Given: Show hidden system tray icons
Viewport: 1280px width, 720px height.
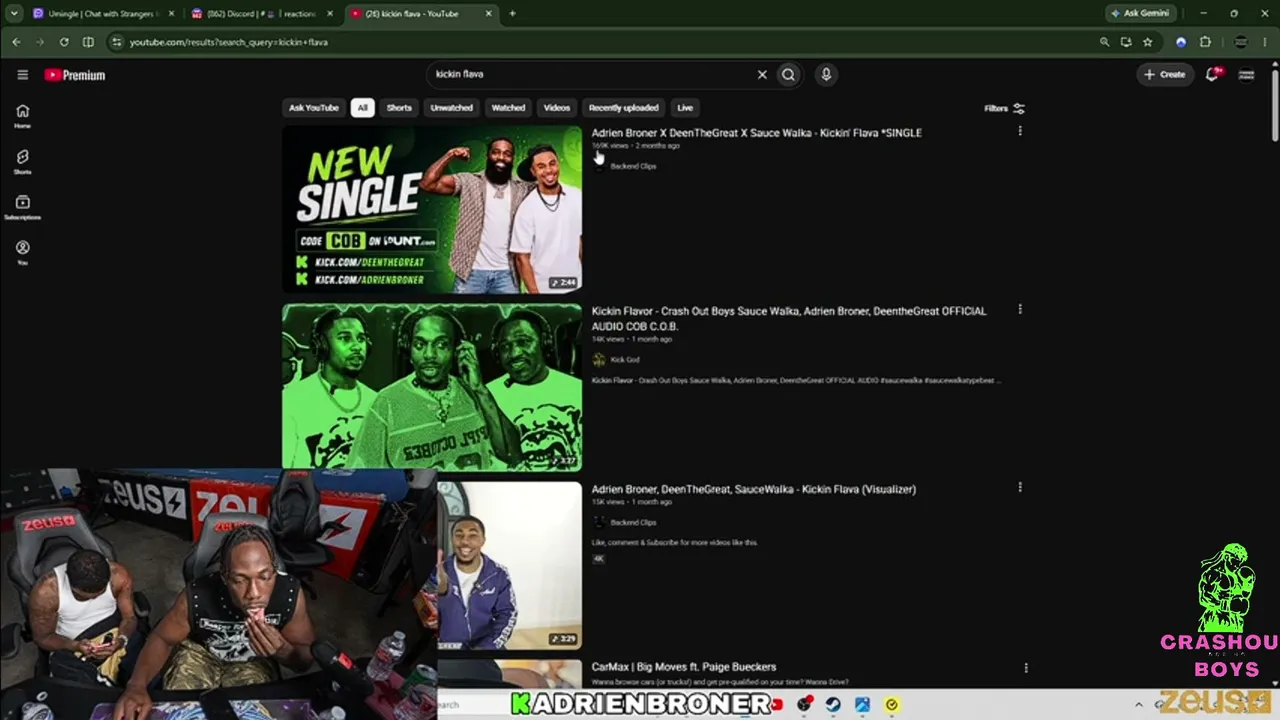Looking at the screenshot, I should click(1138, 705).
